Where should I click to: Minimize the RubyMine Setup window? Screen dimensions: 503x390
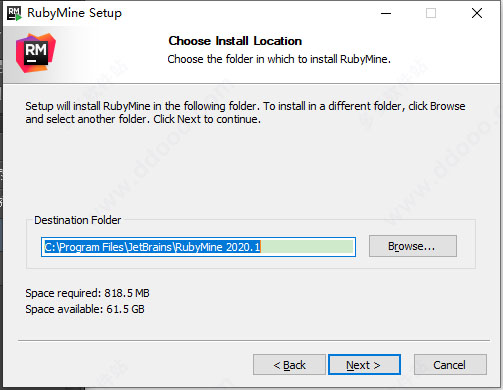[x=386, y=13]
